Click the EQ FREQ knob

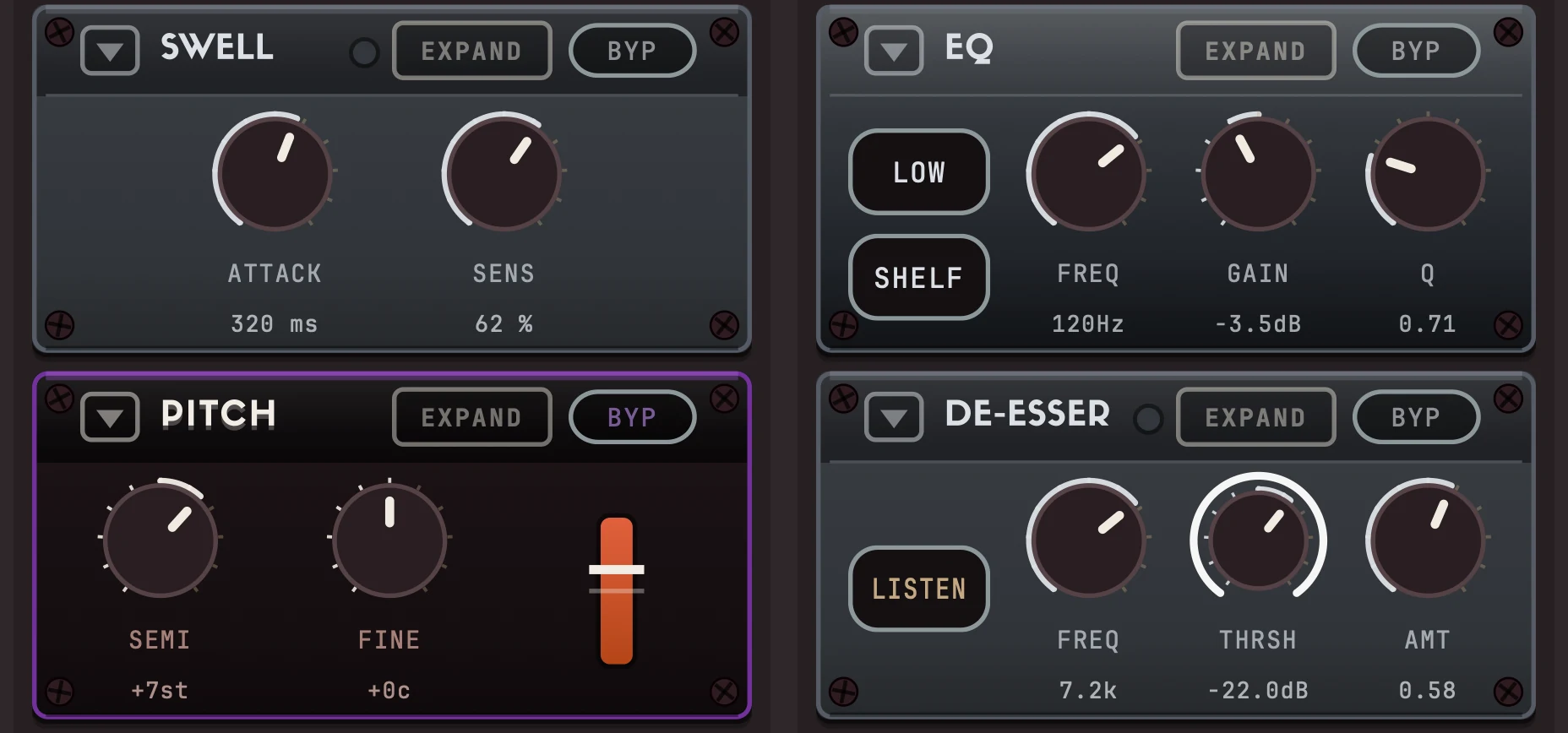(x=1088, y=172)
